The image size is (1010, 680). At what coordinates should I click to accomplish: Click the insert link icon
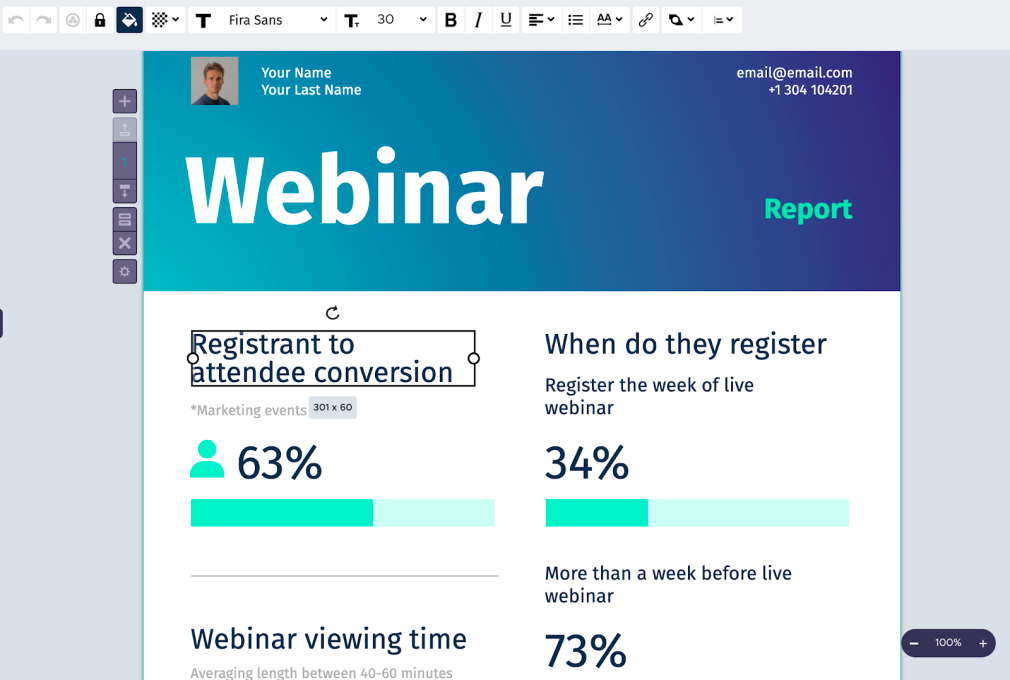click(x=646, y=20)
